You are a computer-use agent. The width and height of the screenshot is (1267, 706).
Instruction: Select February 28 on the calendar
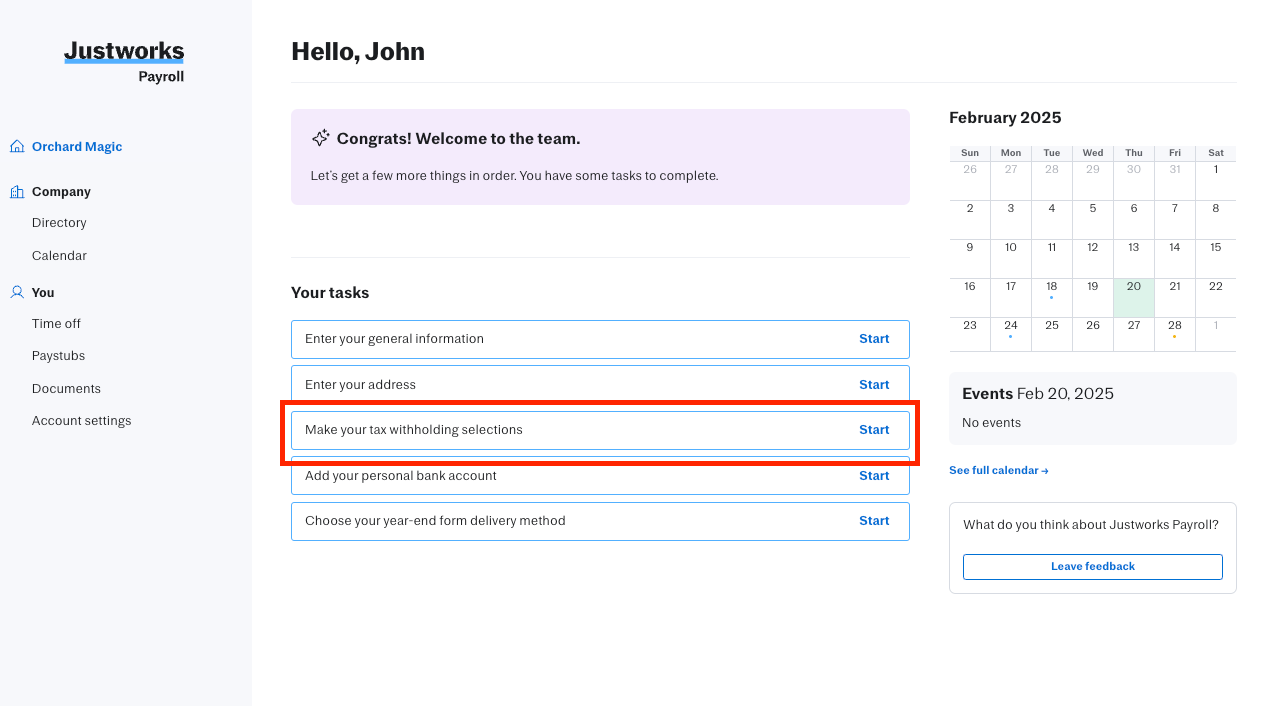[1174, 326]
